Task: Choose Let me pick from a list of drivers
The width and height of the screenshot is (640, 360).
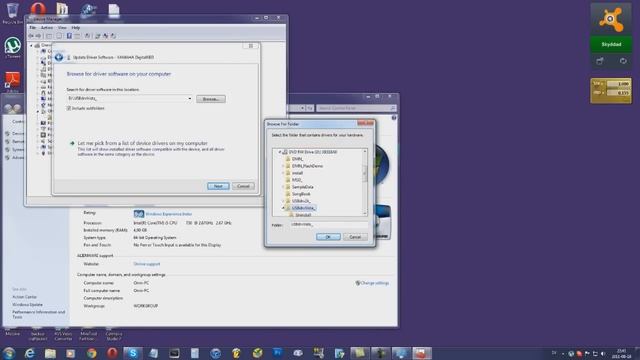Action: pos(142,143)
